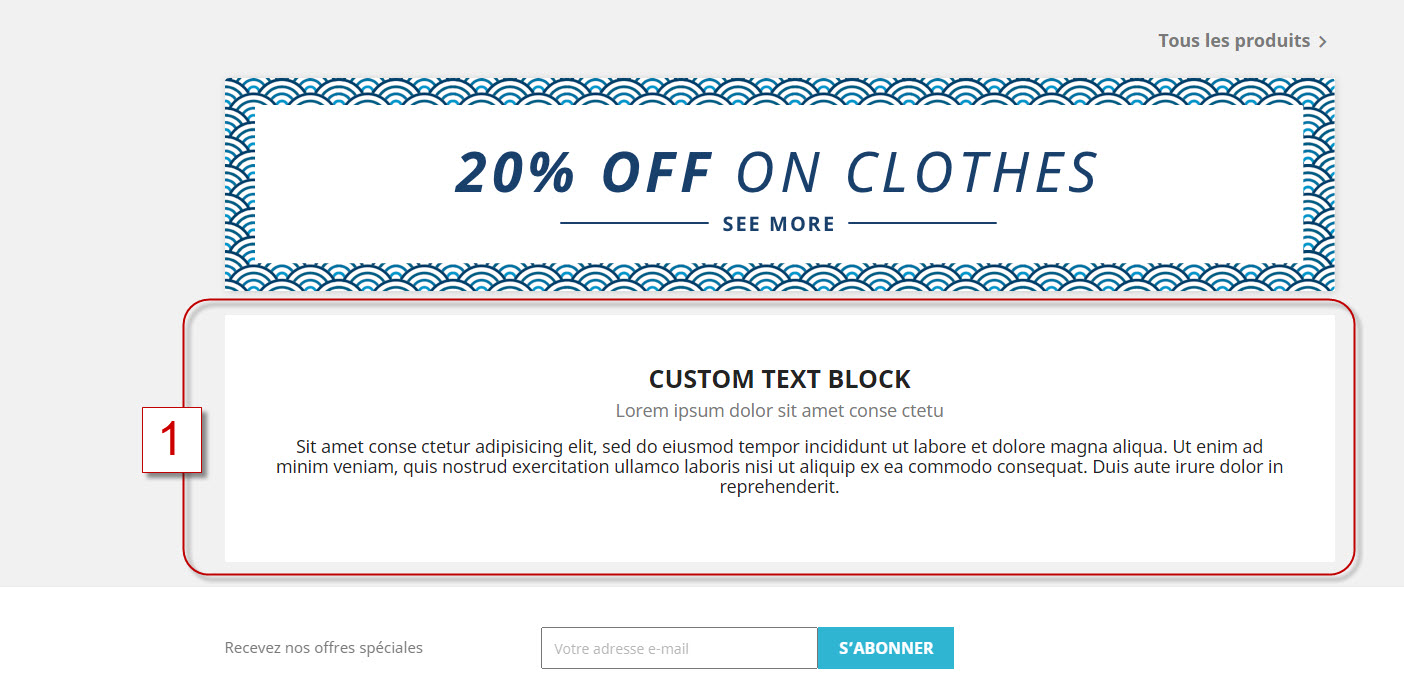Click SEE MORE on the promo banner
The image size is (1404, 677).
pyautogui.click(x=778, y=223)
